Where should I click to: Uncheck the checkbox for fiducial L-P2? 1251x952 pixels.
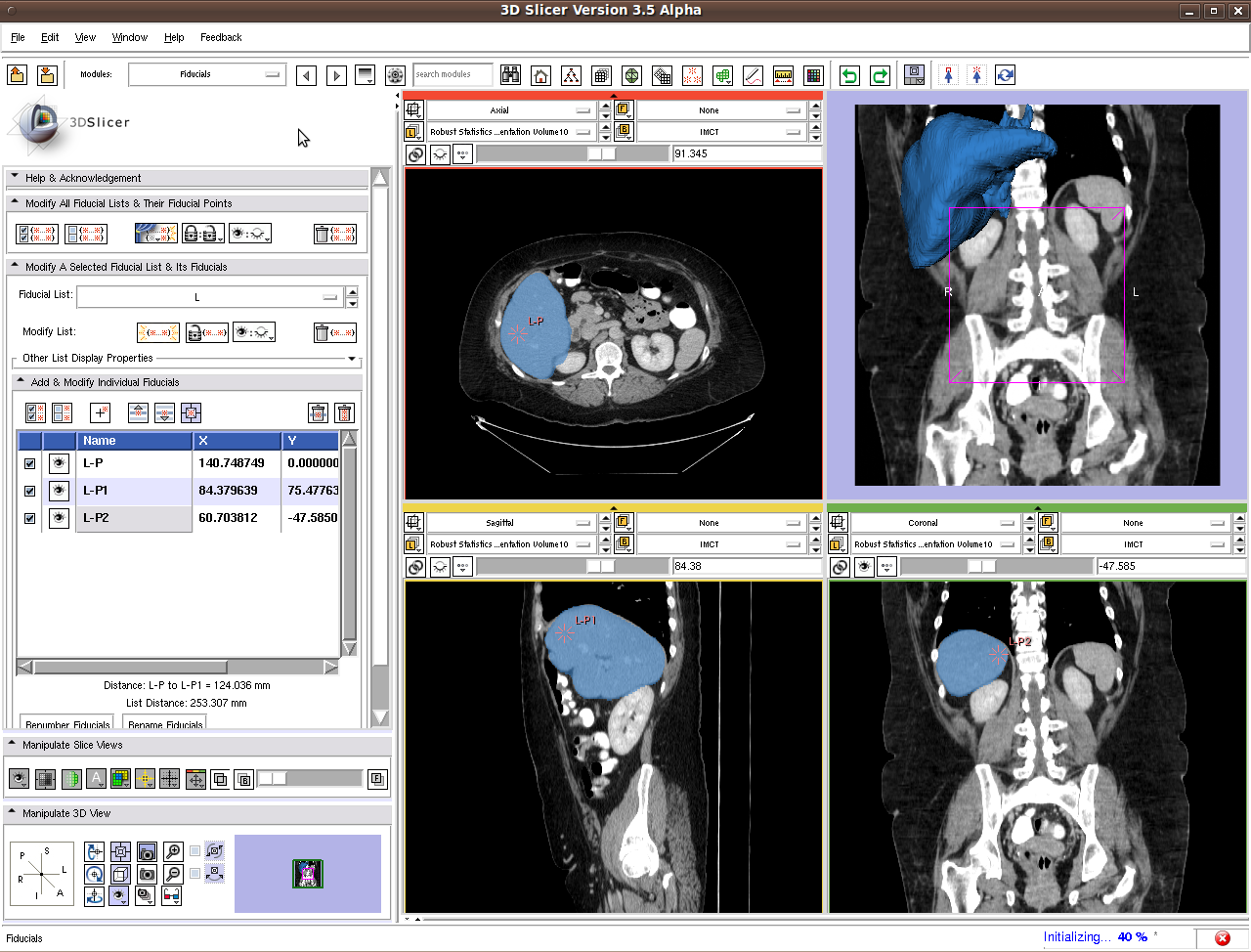point(29,518)
